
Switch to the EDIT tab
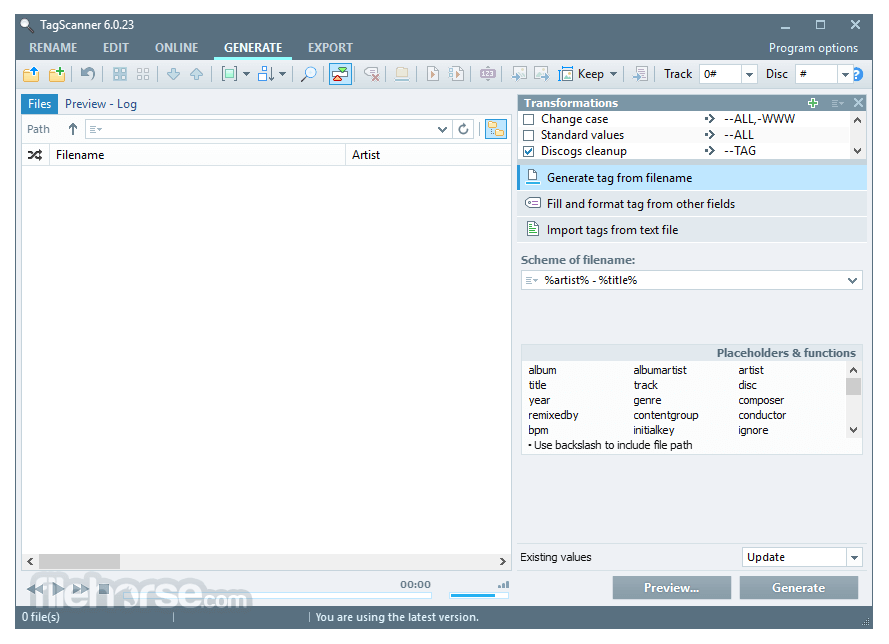[x=116, y=48]
